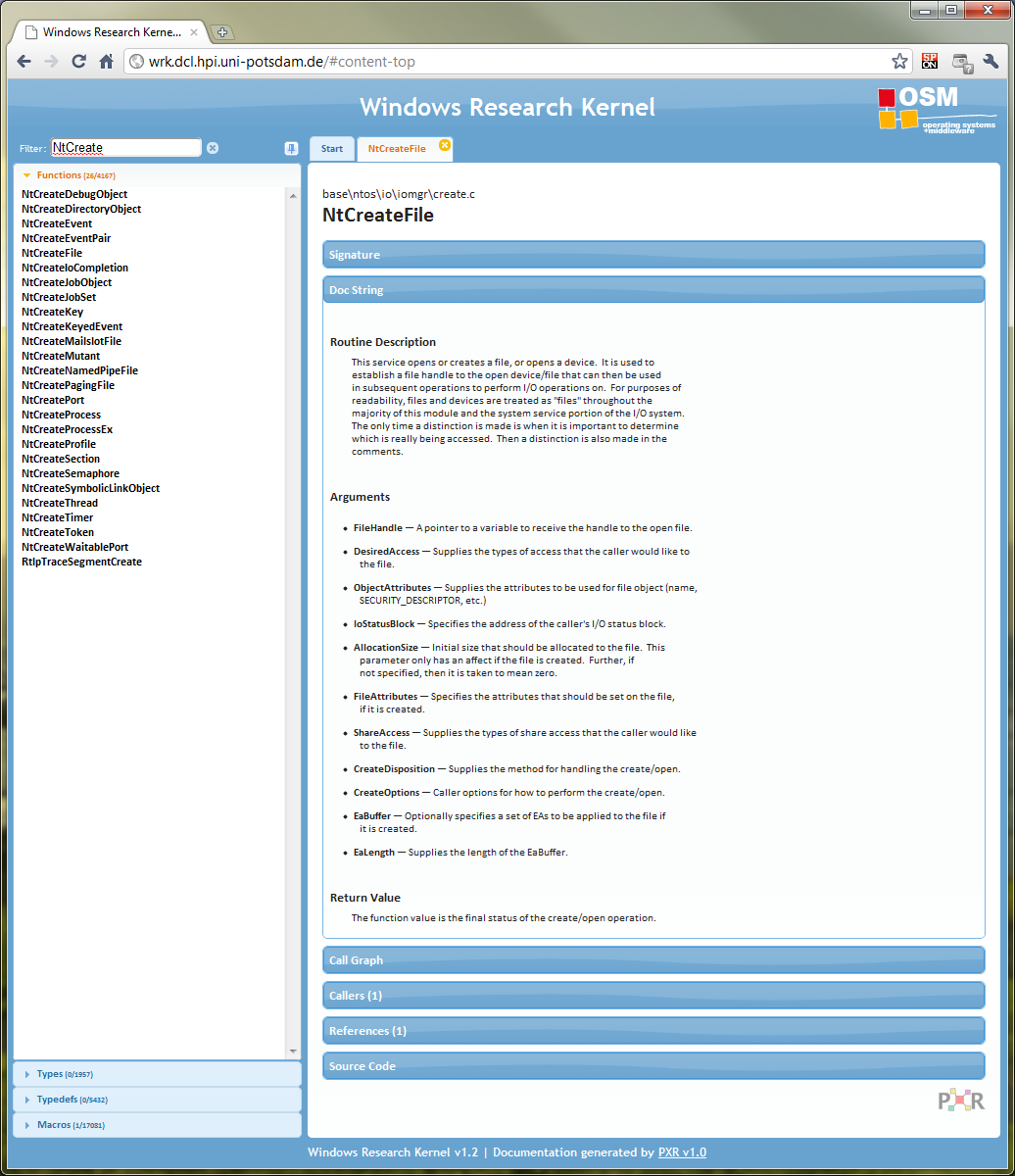Clear the Filter field with the X icon
Image resolution: width=1015 pixels, height=1176 pixels.
click(x=213, y=148)
